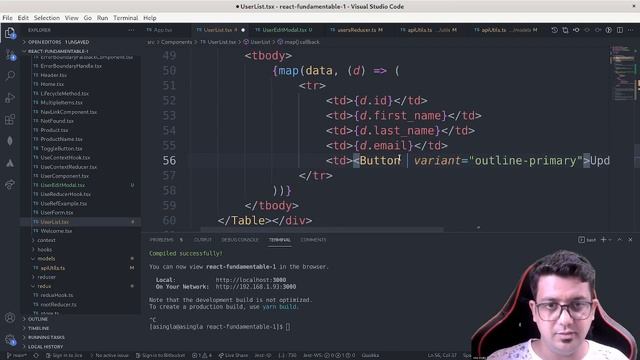Click Sign in to Bitbucket status item

(160, 356)
